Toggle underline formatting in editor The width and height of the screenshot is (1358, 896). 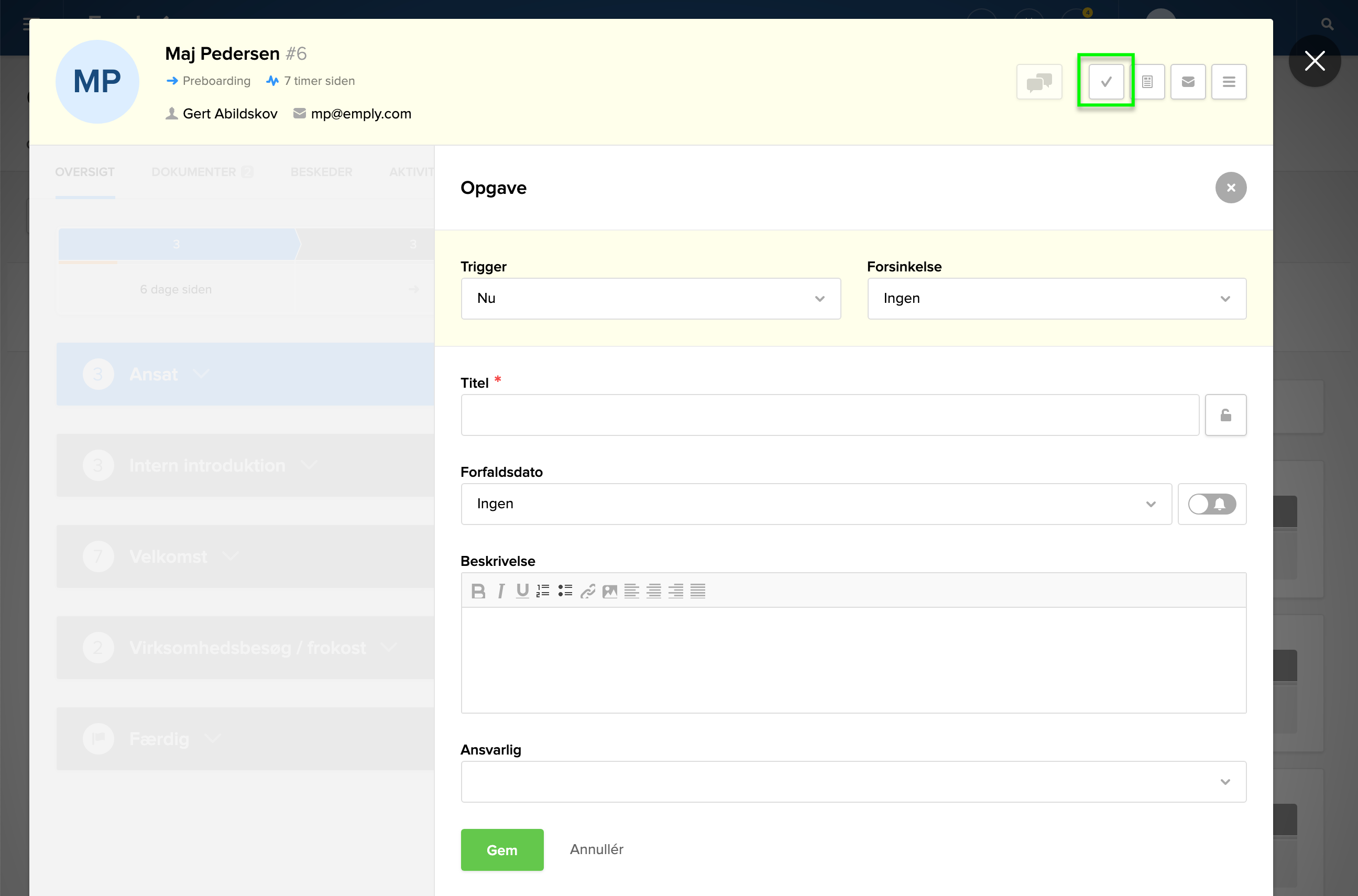[522, 591]
